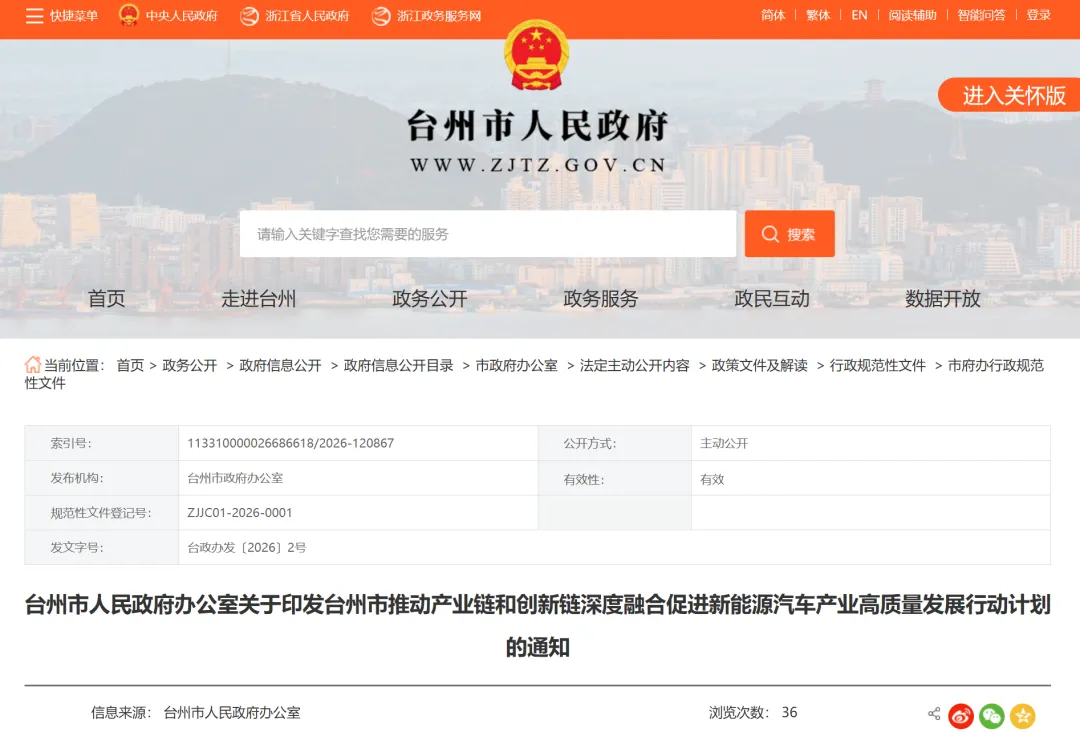This screenshot has width=1080, height=732.
Task: Click the keyword search input field
Action: tap(487, 234)
